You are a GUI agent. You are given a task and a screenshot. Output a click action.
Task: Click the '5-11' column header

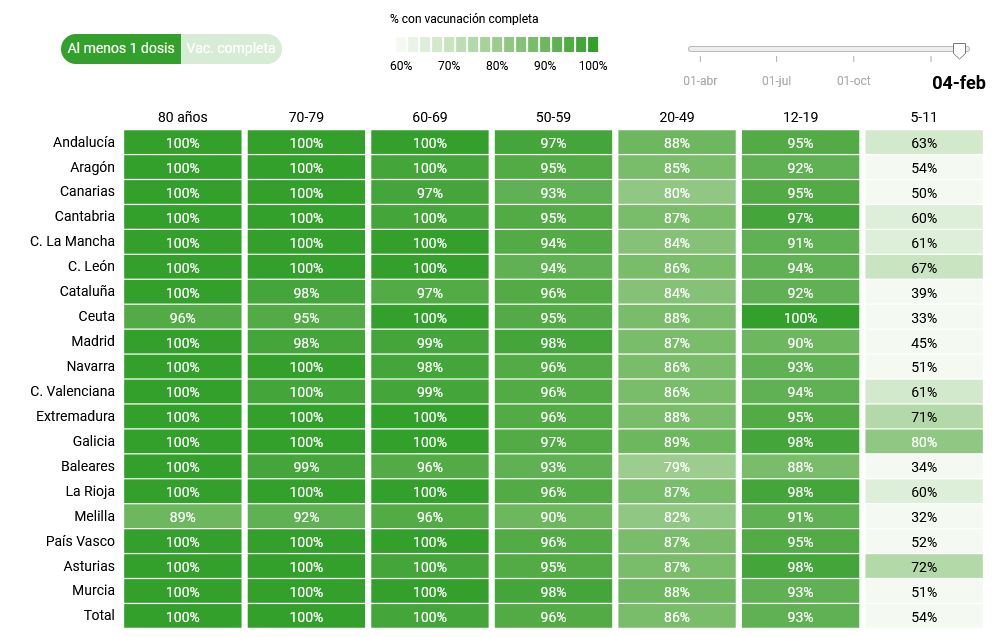tap(924, 117)
